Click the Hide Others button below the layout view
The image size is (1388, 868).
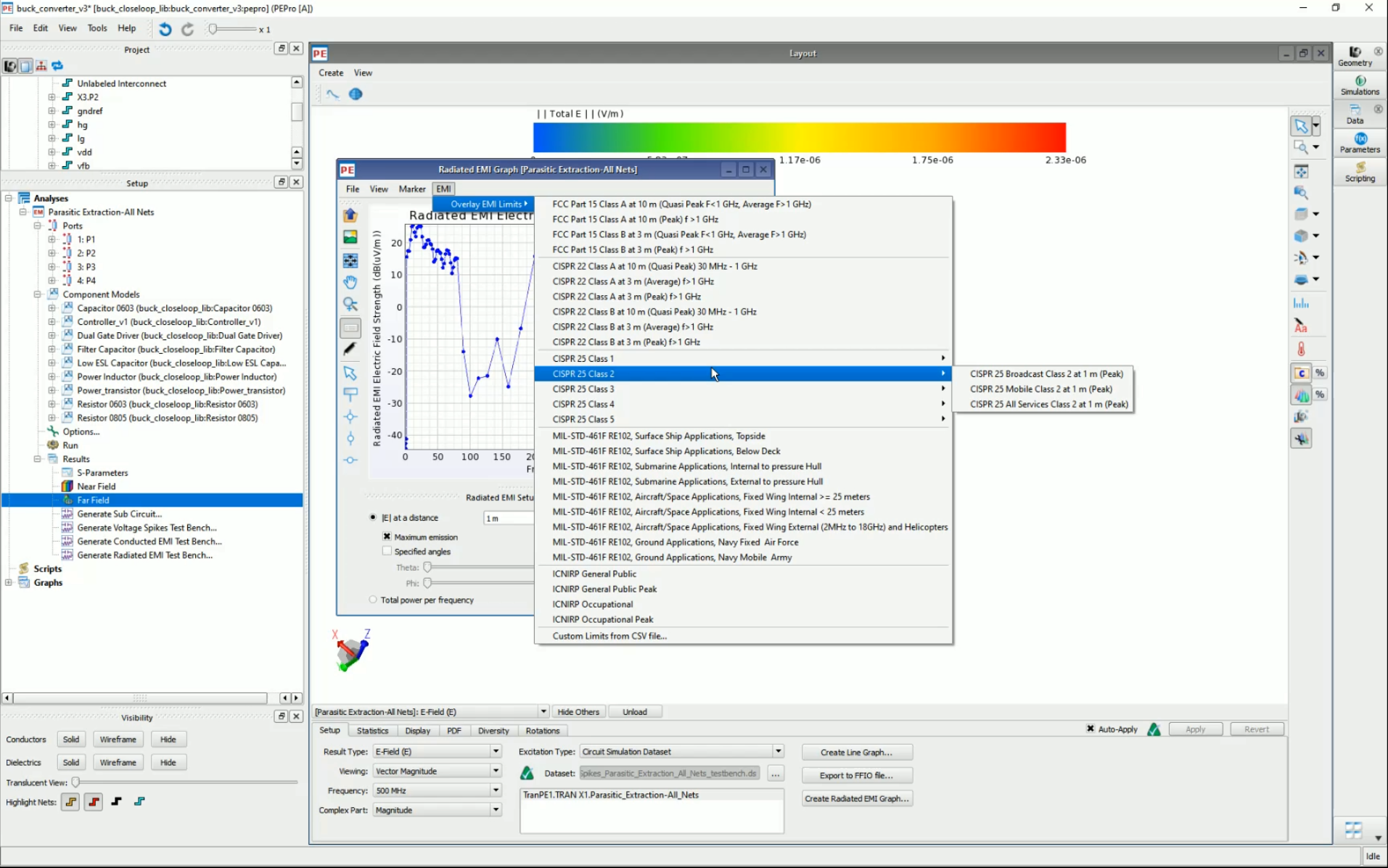pos(578,711)
